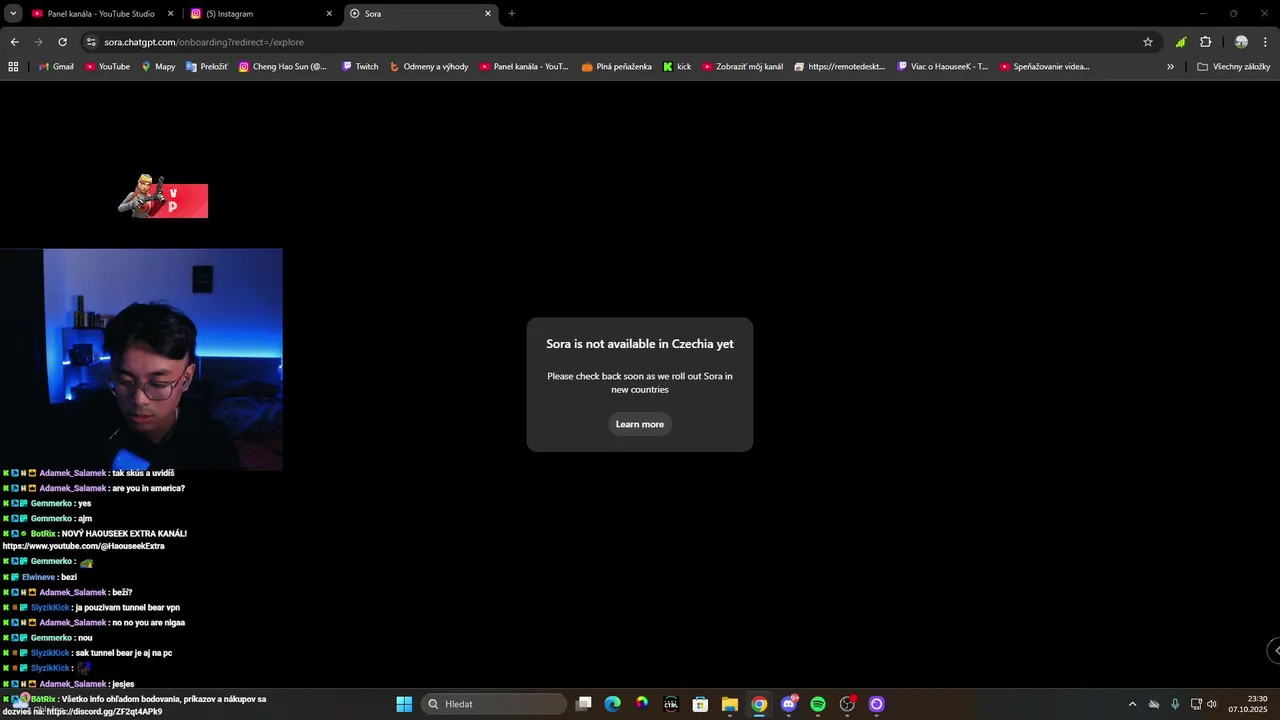This screenshot has height=720, width=1280.
Task: Click chat message 'are you in america?'
Action: [x=148, y=488]
